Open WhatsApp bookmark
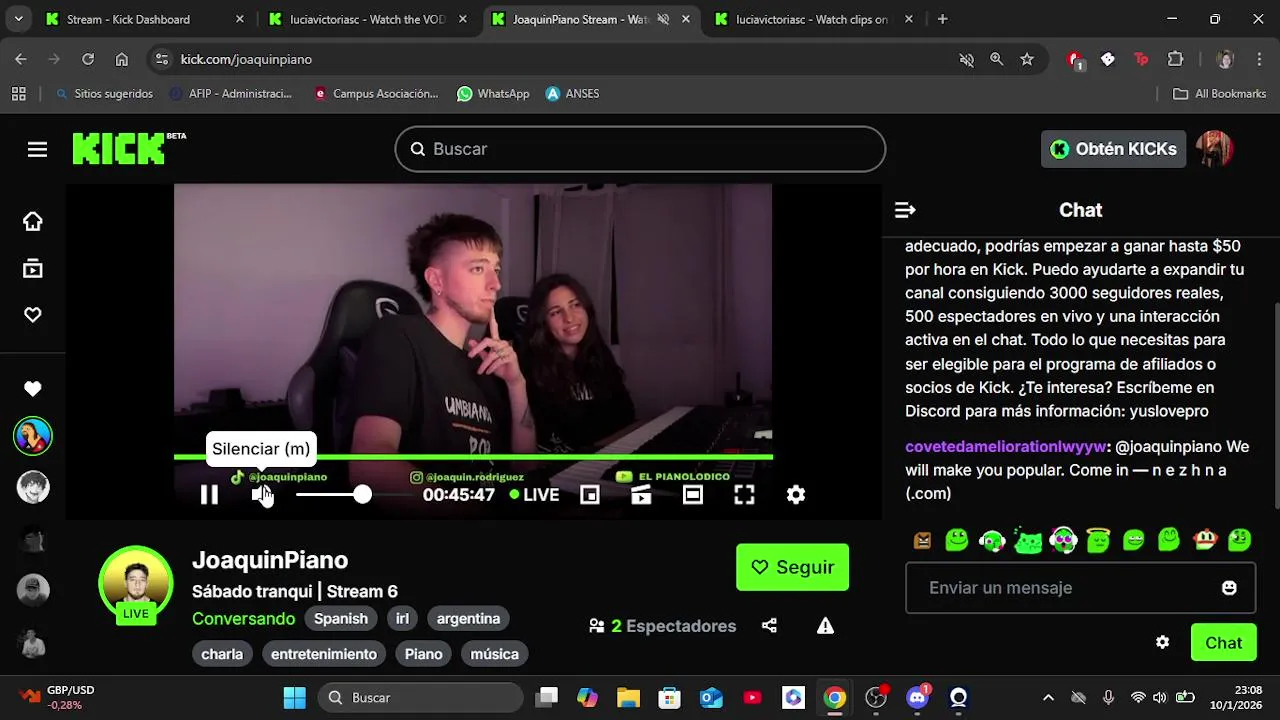This screenshot has width=1280, height=720. [493, 93]
